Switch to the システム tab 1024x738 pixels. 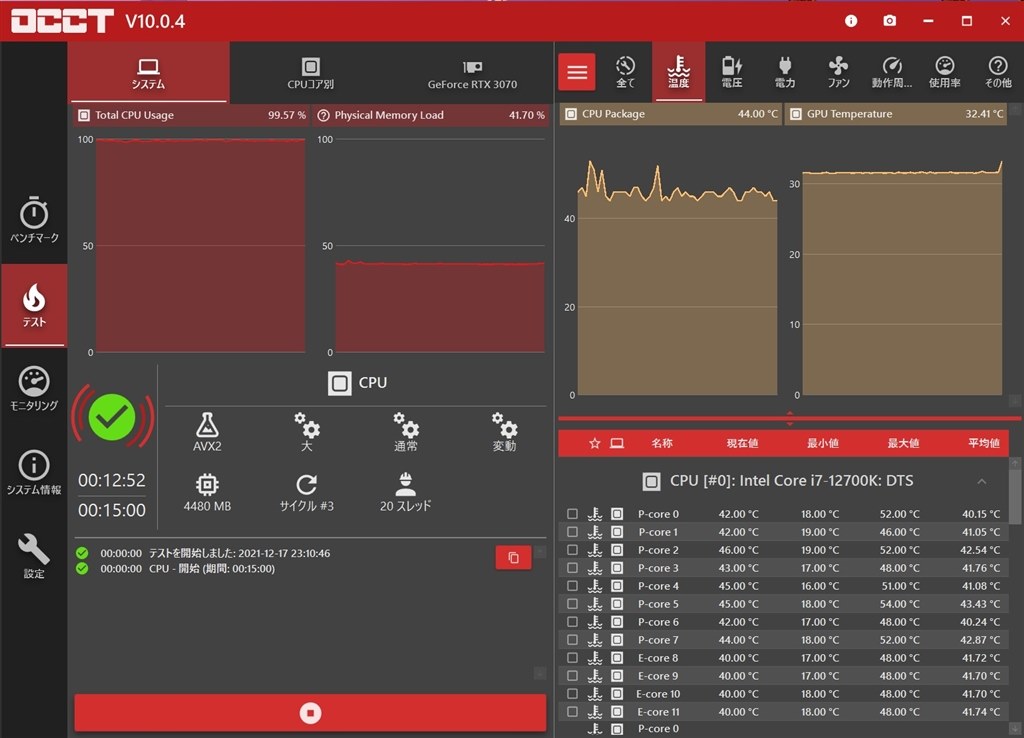click(x=148, y=73)
